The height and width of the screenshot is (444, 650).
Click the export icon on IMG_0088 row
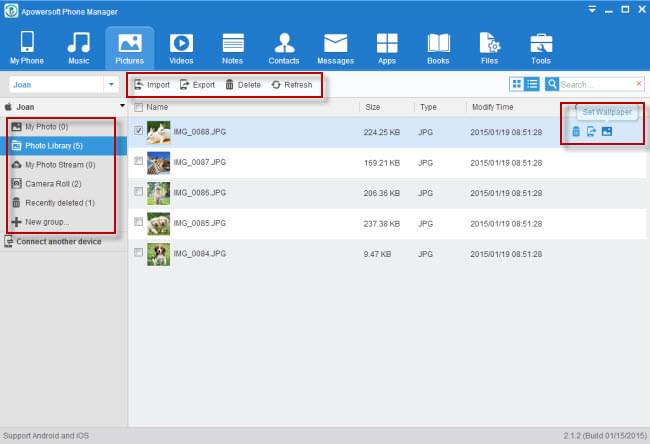[591, 132]
